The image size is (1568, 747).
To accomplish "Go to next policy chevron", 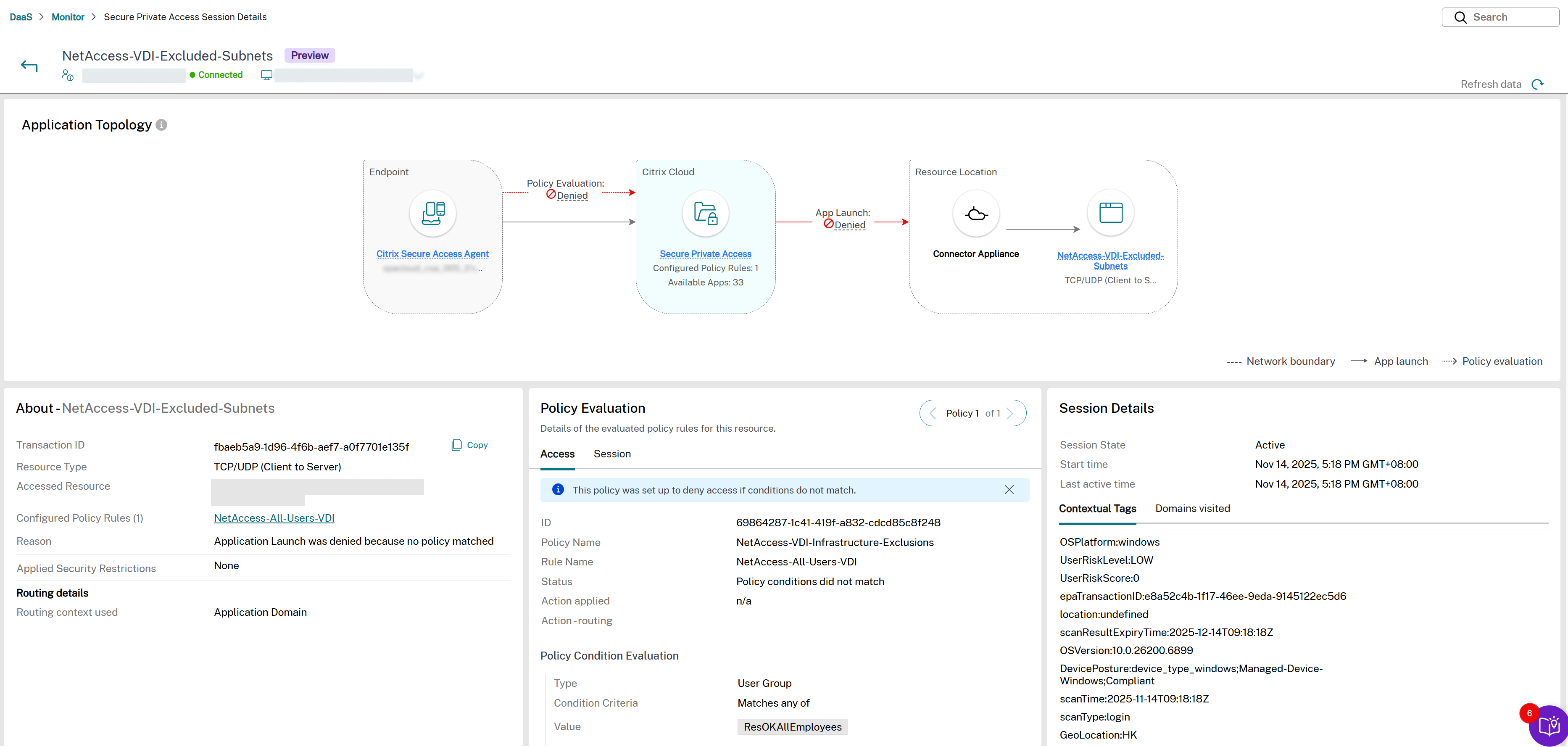I will tap(1010, 413).
